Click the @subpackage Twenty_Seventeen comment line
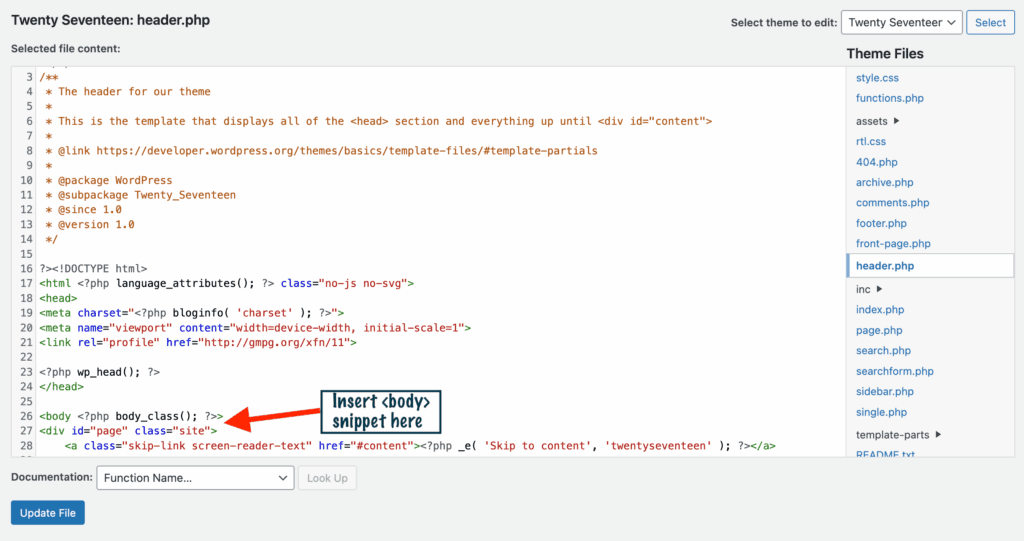 click(140, 195)
